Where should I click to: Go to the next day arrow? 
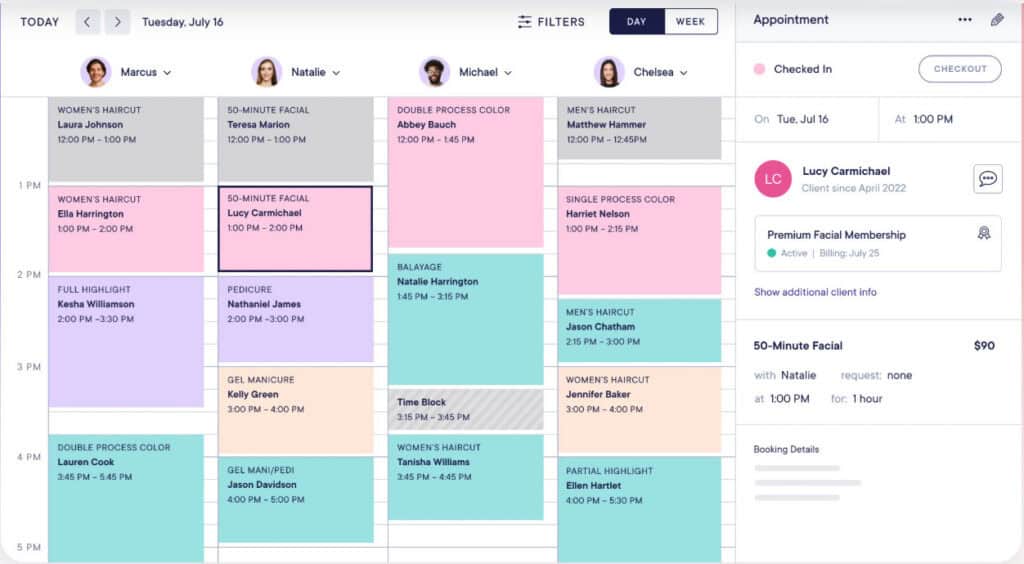coord(118,22)
